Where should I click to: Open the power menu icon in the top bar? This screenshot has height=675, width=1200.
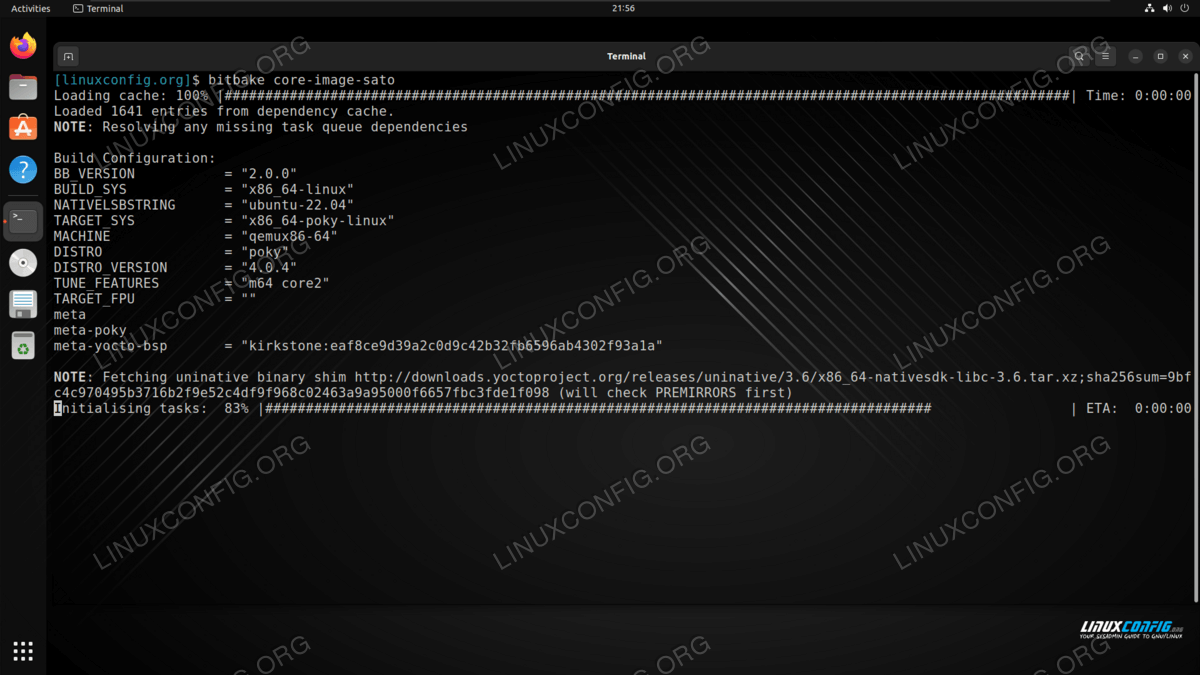[x=1183, y=8]
